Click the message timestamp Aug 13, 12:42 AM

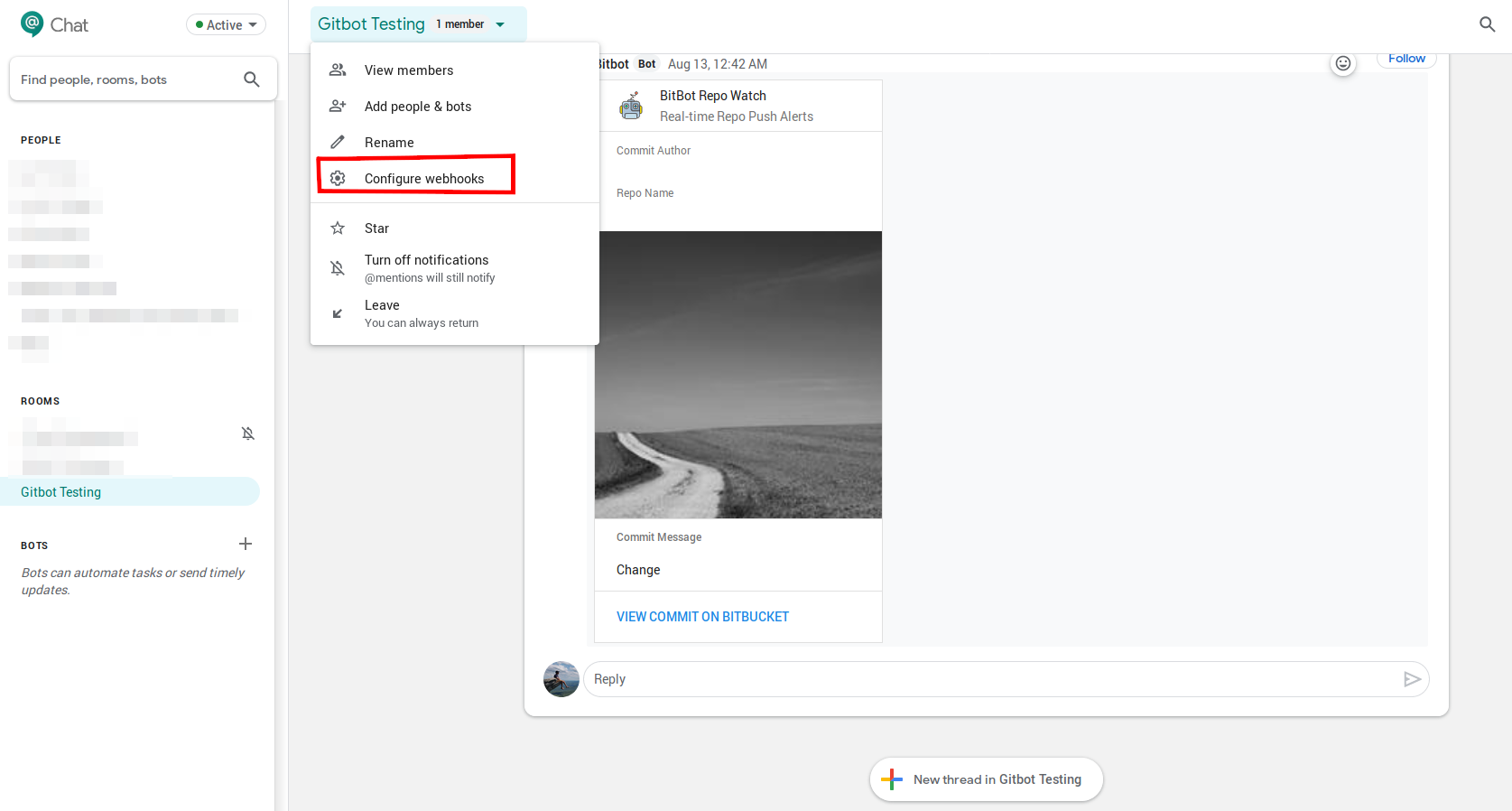click(718, 64)
